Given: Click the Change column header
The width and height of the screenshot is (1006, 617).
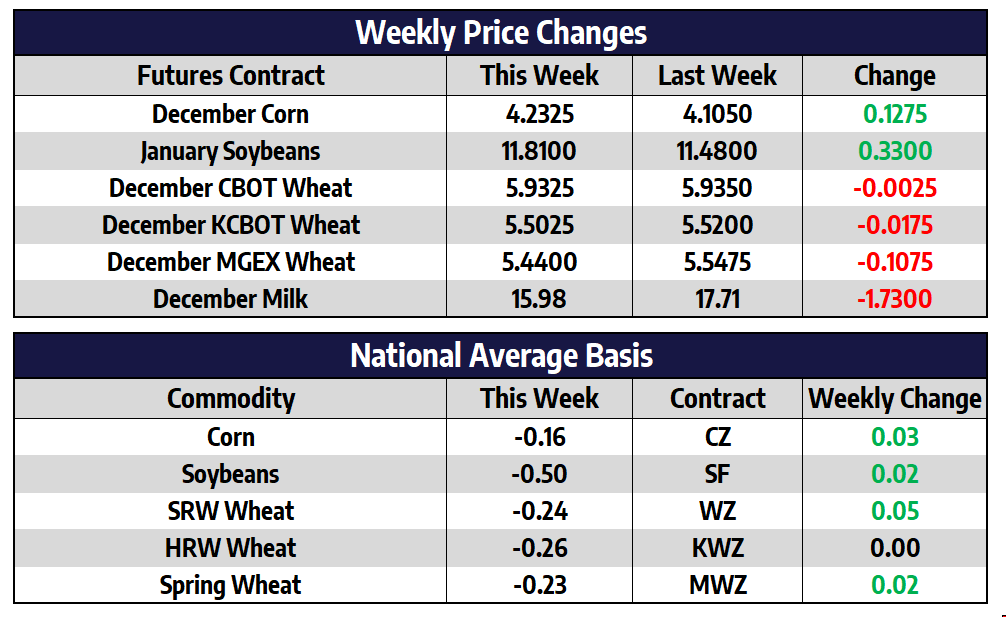Looking at the screenshot, I should click(894, 76).
